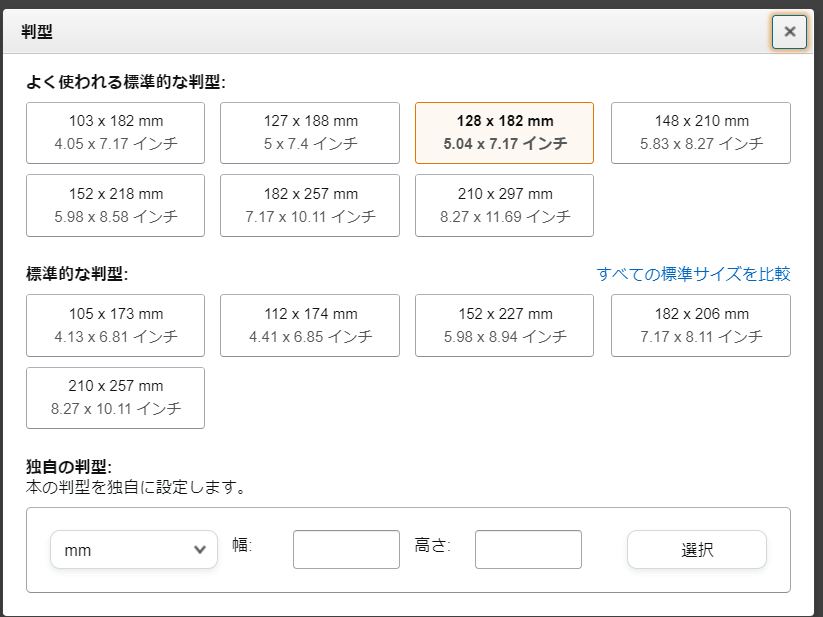Image resolution: width=823 pixels, height=617 pixels.
Task: Click the 選択 button for custom size
Action: pyautogui.click(x=697, y=549)
